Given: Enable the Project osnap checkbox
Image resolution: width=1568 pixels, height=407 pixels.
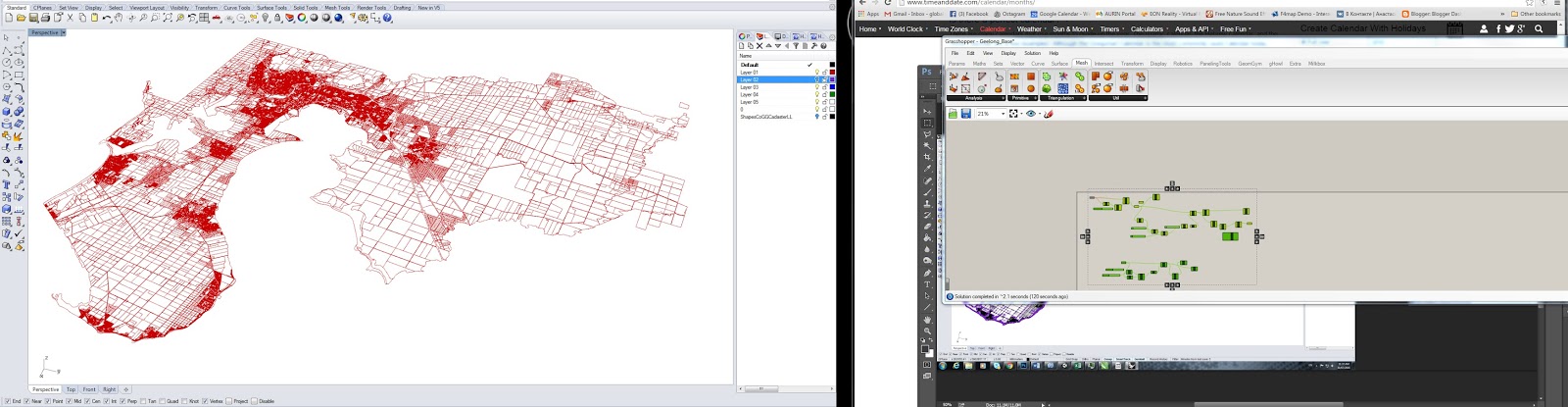Looking at the screenshot, I should click(228, 401).
